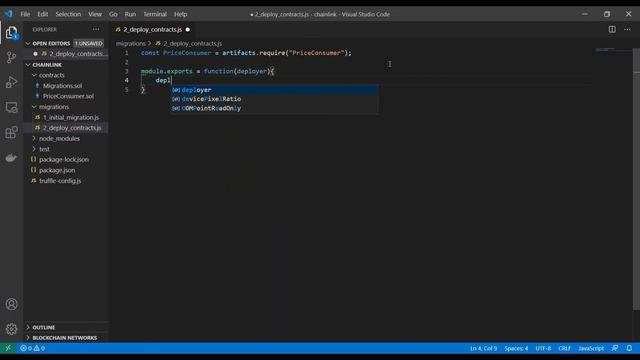640x360 pixels.
Task: Open the Manage gear icon
Action: [x=11, y=329]
